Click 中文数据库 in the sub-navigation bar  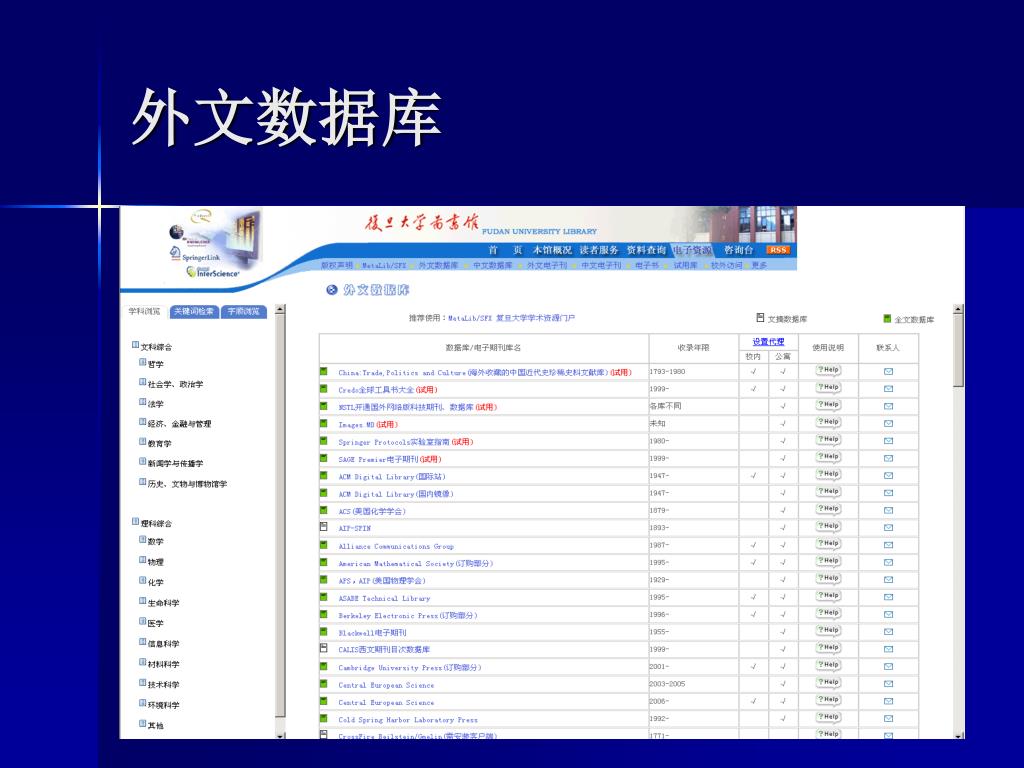[493, 265]
